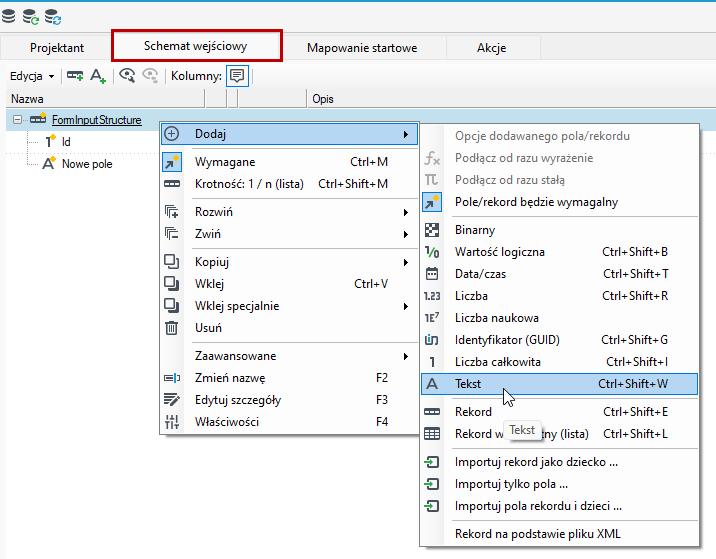Choose Importuj pola rekordu i dzieci
Viewport: 716px width, 559px height.
[560, 506]
